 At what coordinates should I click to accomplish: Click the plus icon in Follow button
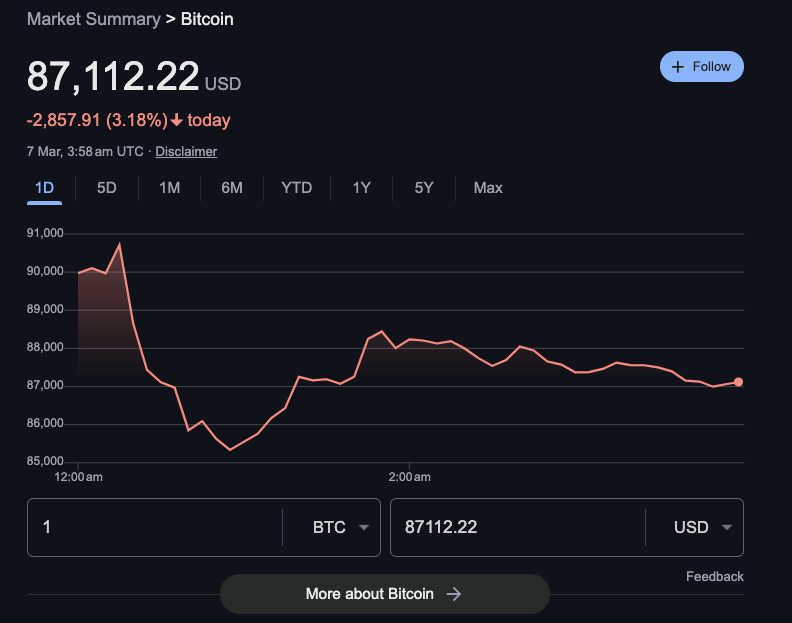tap(678, 67)
